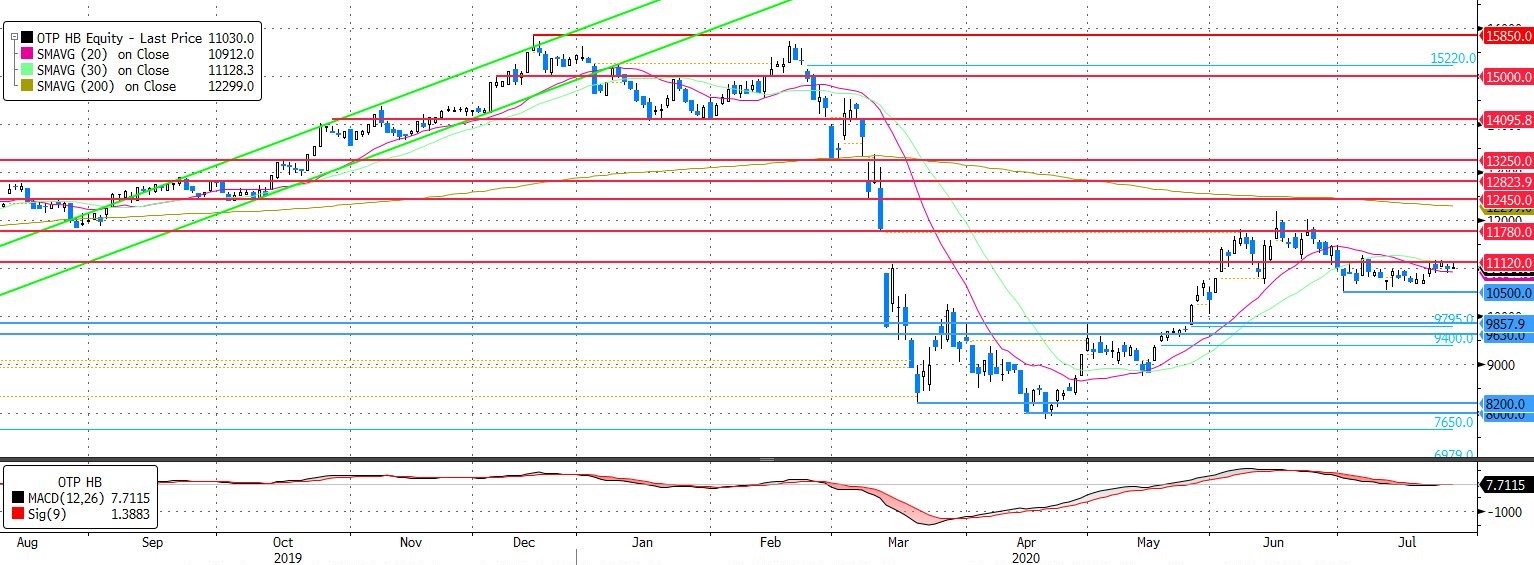The image size is (1534, 565).
Task: Click the SMAVG 20 value 10912.0
Action: [231, 54]
